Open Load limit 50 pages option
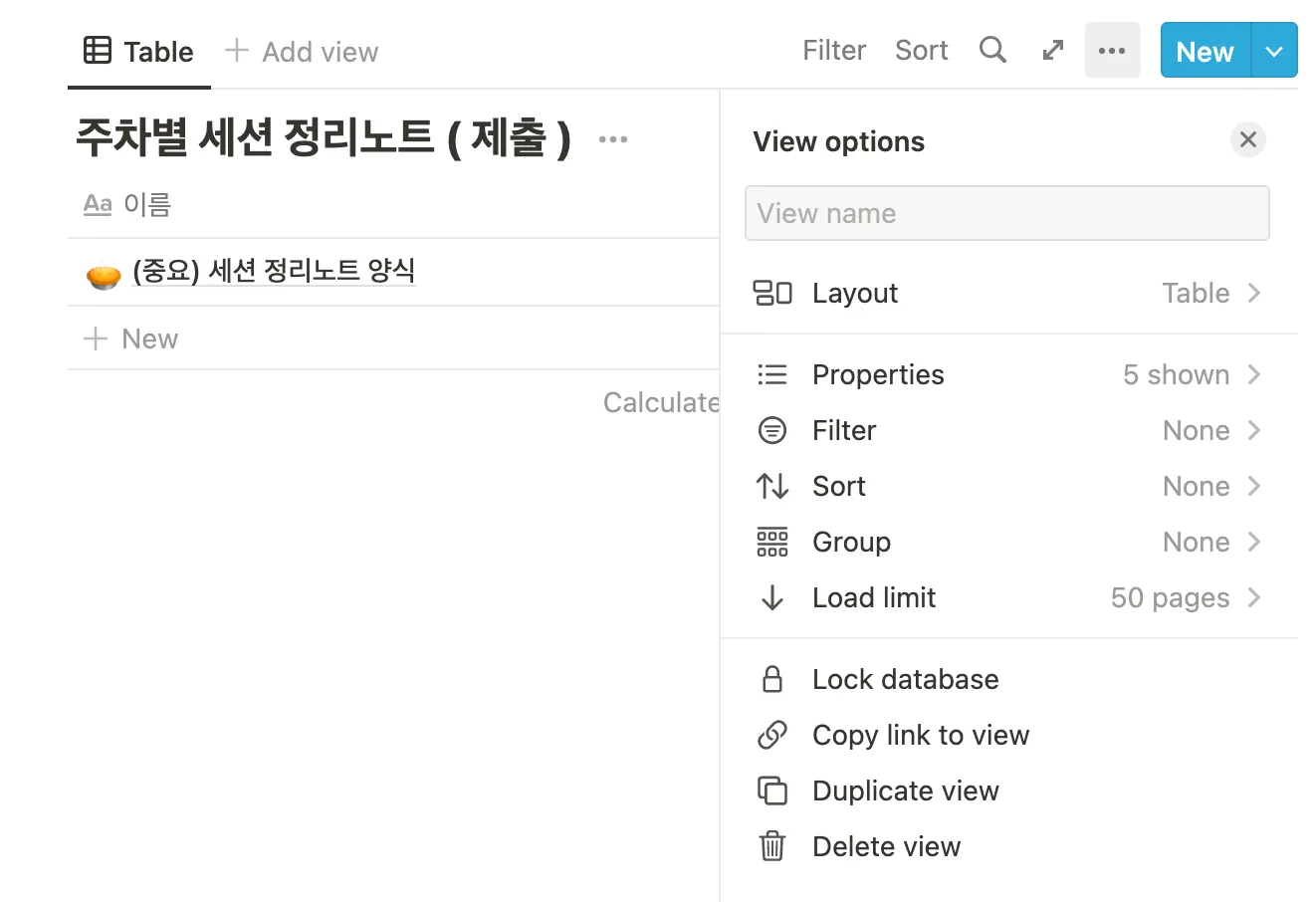Image resolution: width=1316 pixels, height=902 pixels. point(1007,597)
